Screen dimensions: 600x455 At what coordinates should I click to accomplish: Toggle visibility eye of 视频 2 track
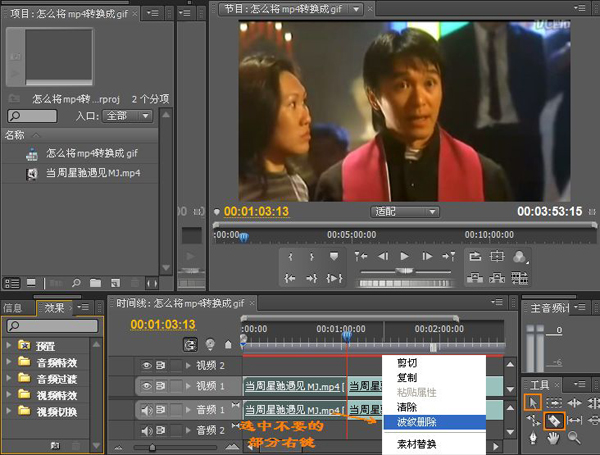pyautogui.click(x=147, y=365)
